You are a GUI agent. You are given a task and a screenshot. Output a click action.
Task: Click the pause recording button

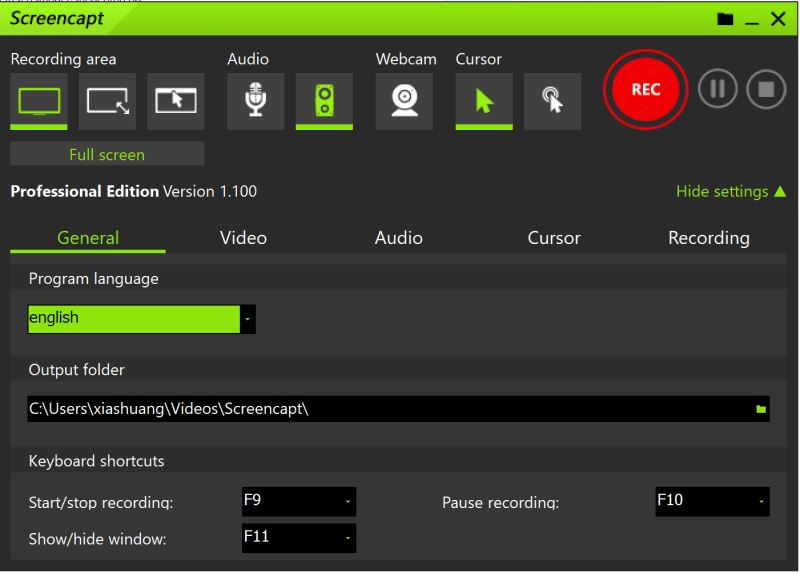pyautogui.click(x=717, y=89)
